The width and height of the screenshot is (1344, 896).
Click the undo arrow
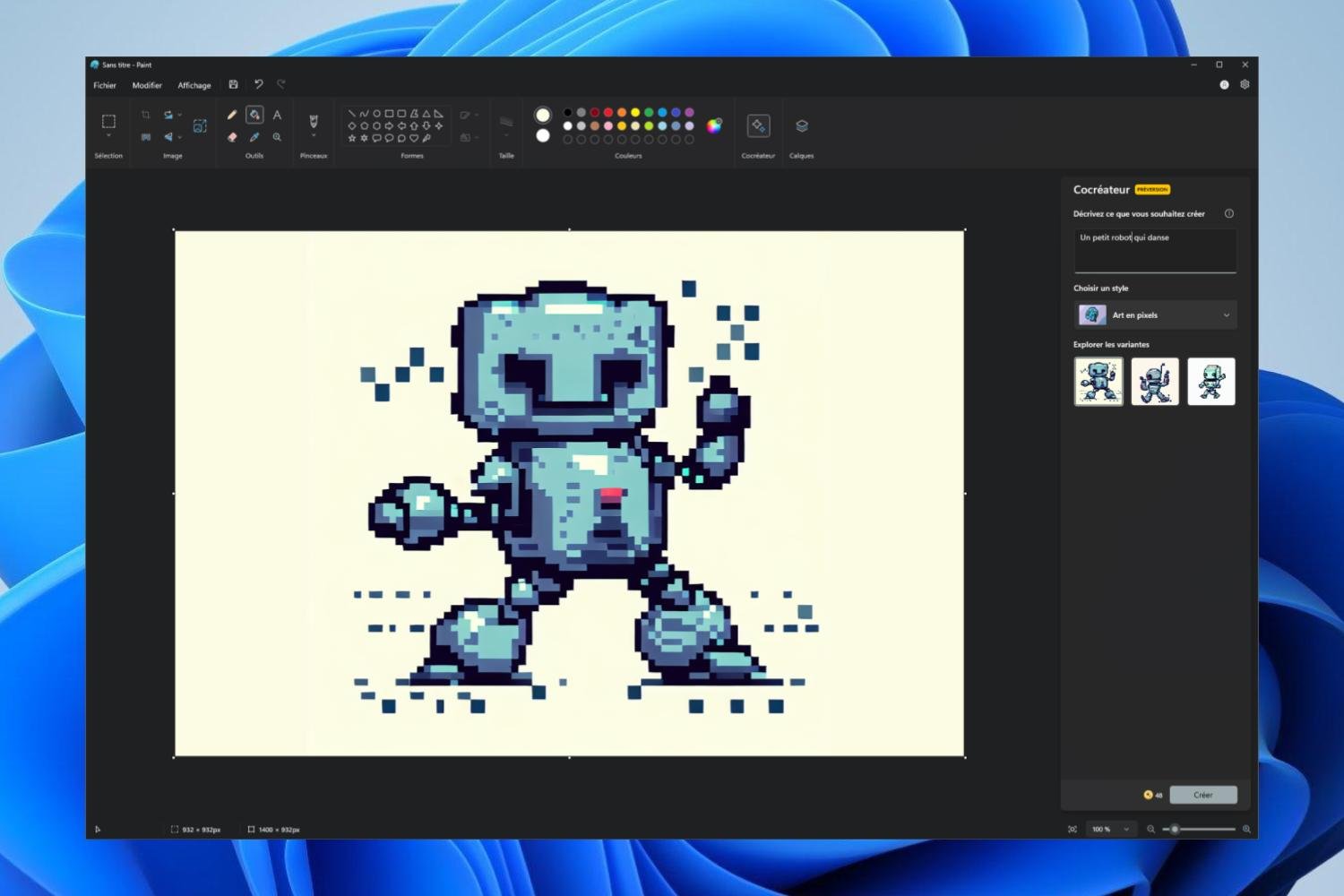pyautogui.click(x=258, y=84)
